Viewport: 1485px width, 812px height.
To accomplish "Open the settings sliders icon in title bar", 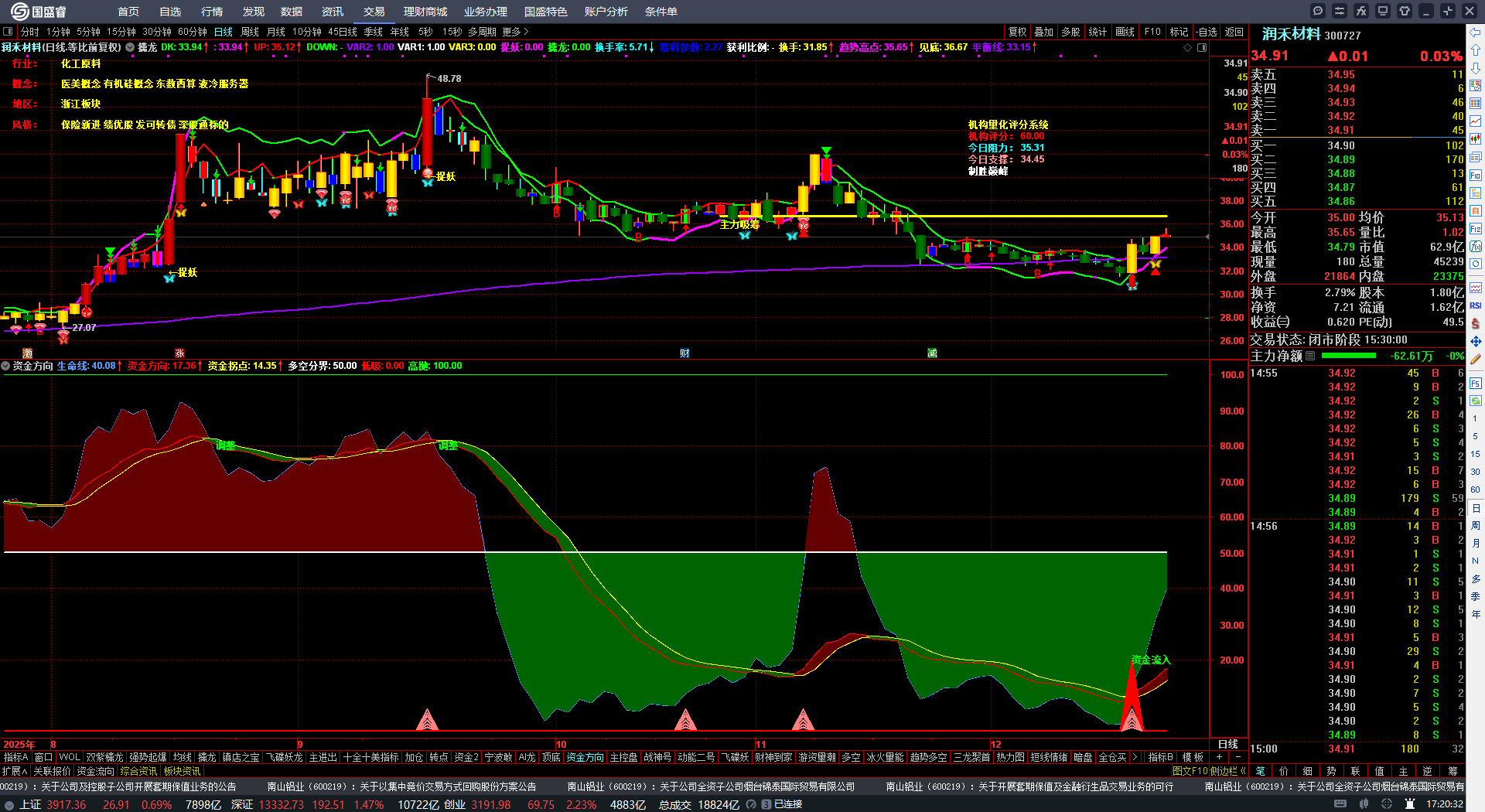I will click(x=1340, y=11).
